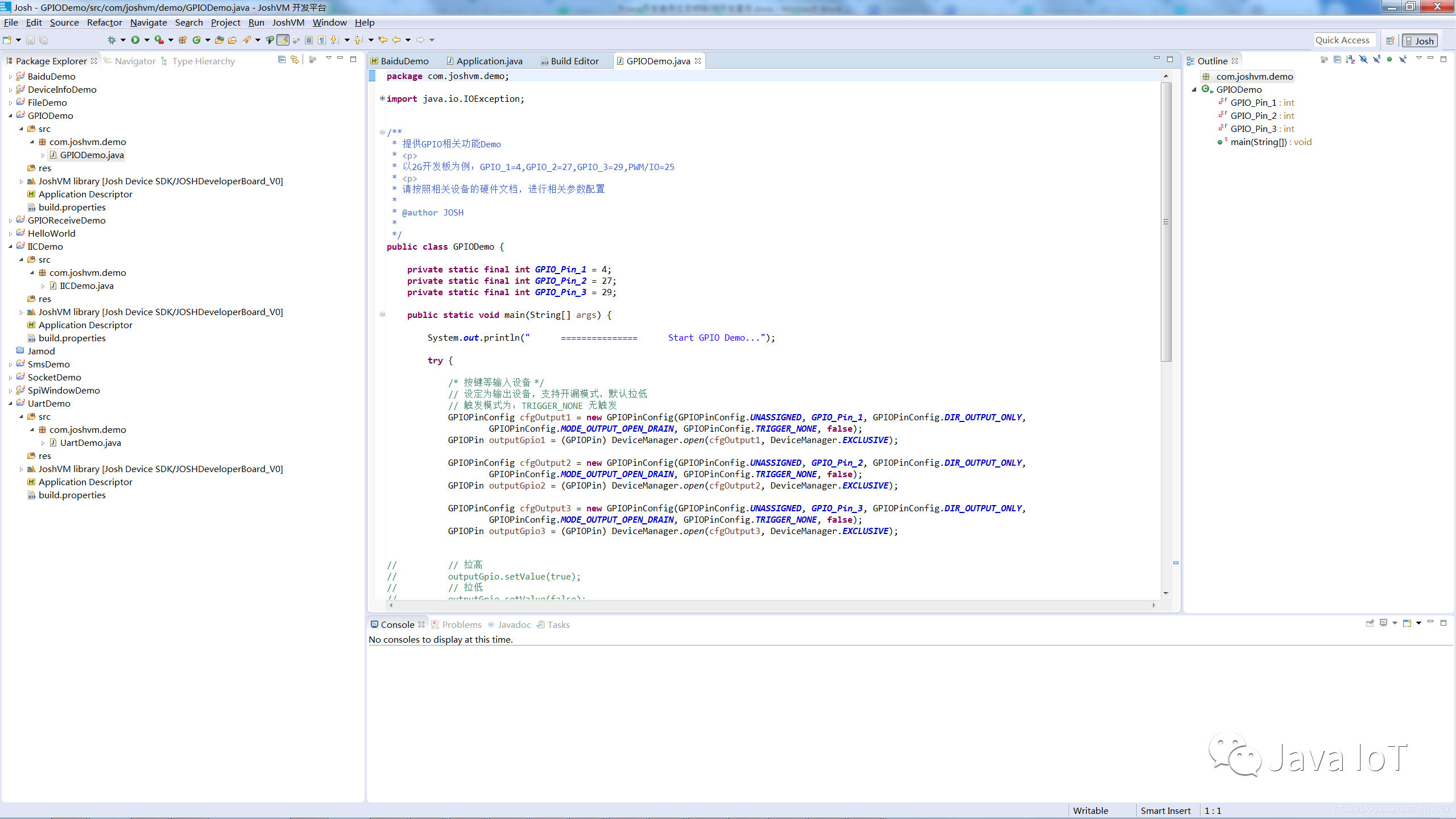Image resolution: width=1456 pixels, height=819 pixels.
Task: Open dropdown arrow next to Debug icon
Action: coord(123,40)
